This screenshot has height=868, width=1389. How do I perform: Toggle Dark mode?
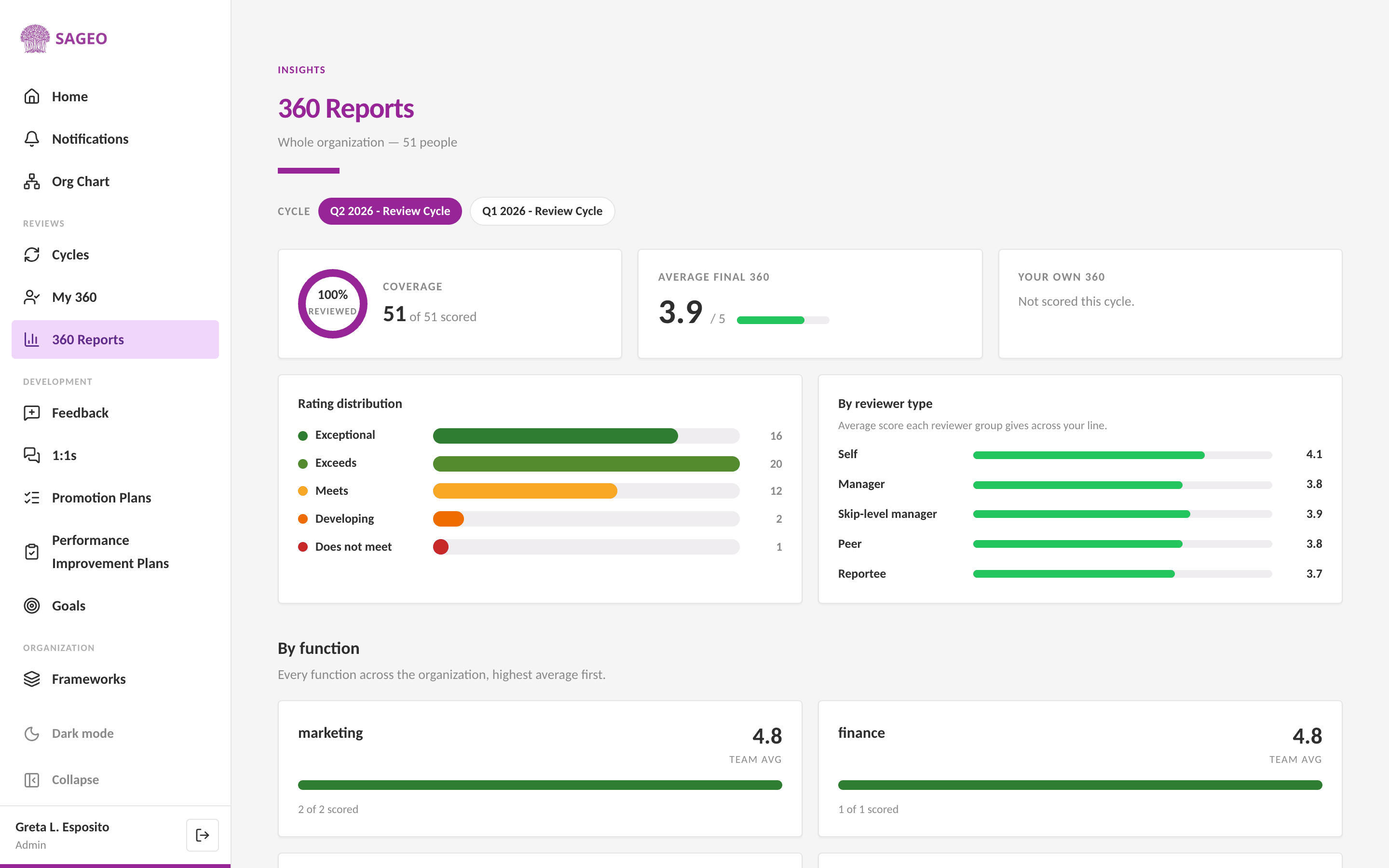[115, 733]
